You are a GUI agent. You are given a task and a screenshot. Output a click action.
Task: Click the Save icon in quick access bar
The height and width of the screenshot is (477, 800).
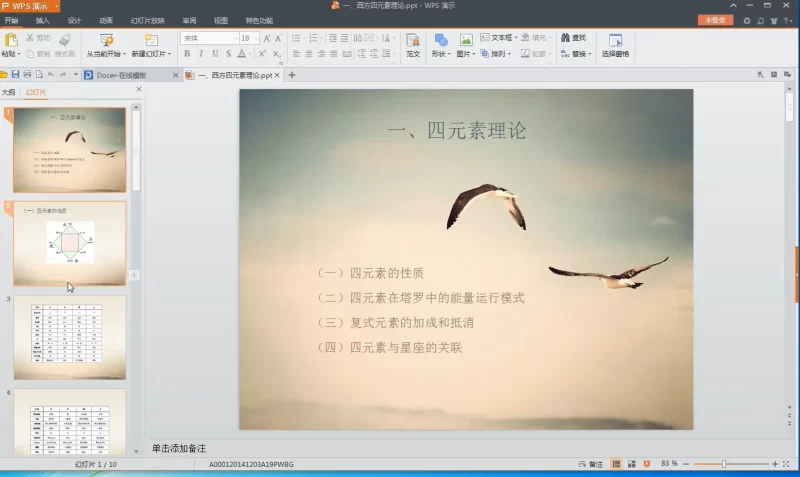15,75
